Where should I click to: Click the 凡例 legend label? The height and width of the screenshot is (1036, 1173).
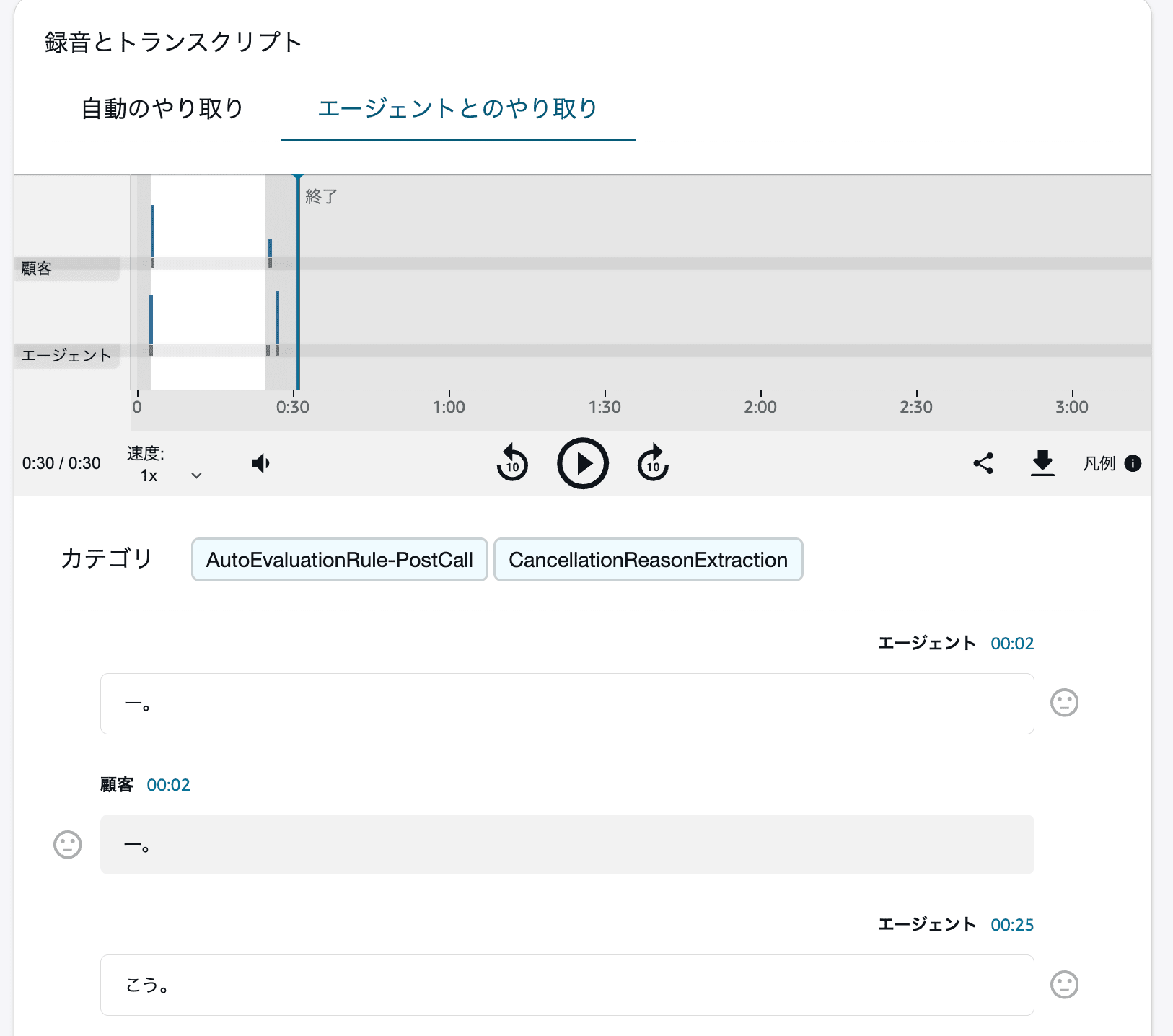[1099, 463]
